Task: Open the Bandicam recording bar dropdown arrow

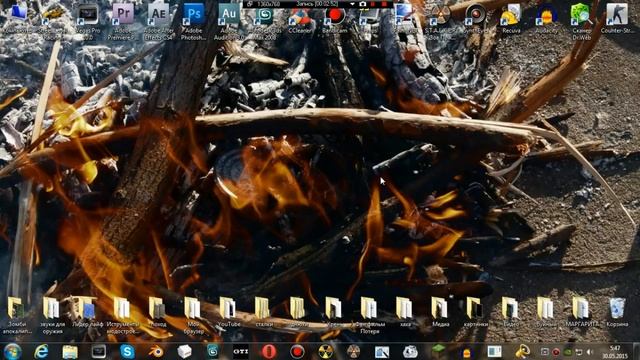Action: (352, 4)
